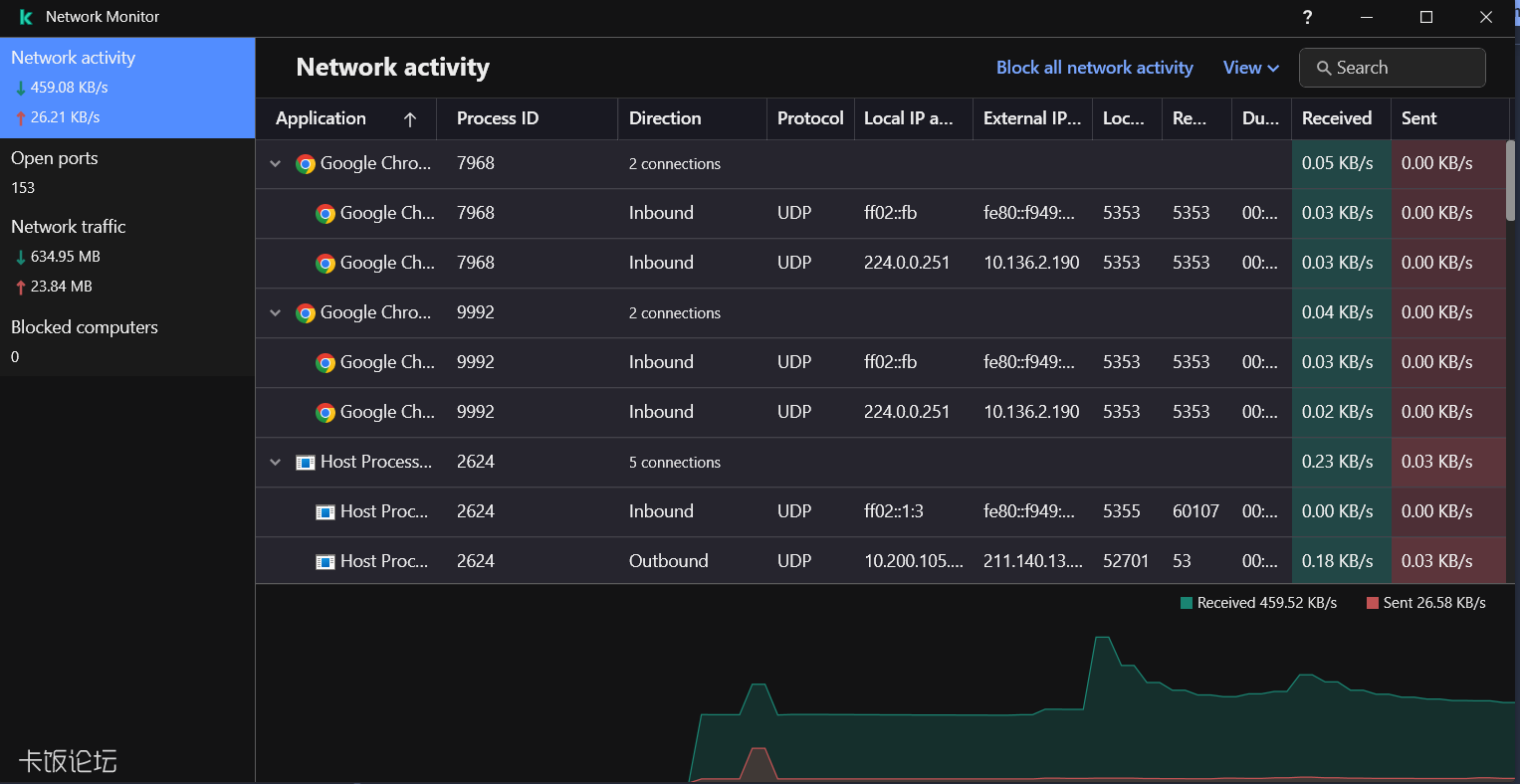Sort by the Process ID column header

click(527, 118)
